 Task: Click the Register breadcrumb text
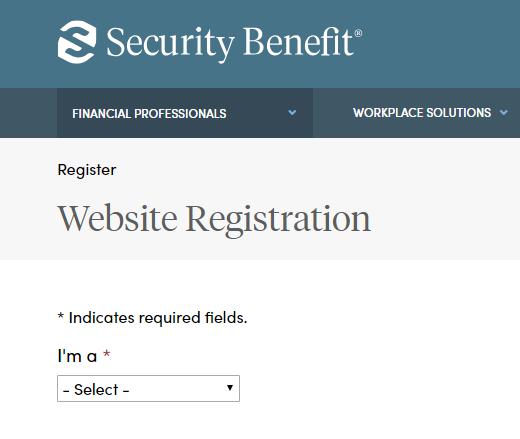coord(87,170)
